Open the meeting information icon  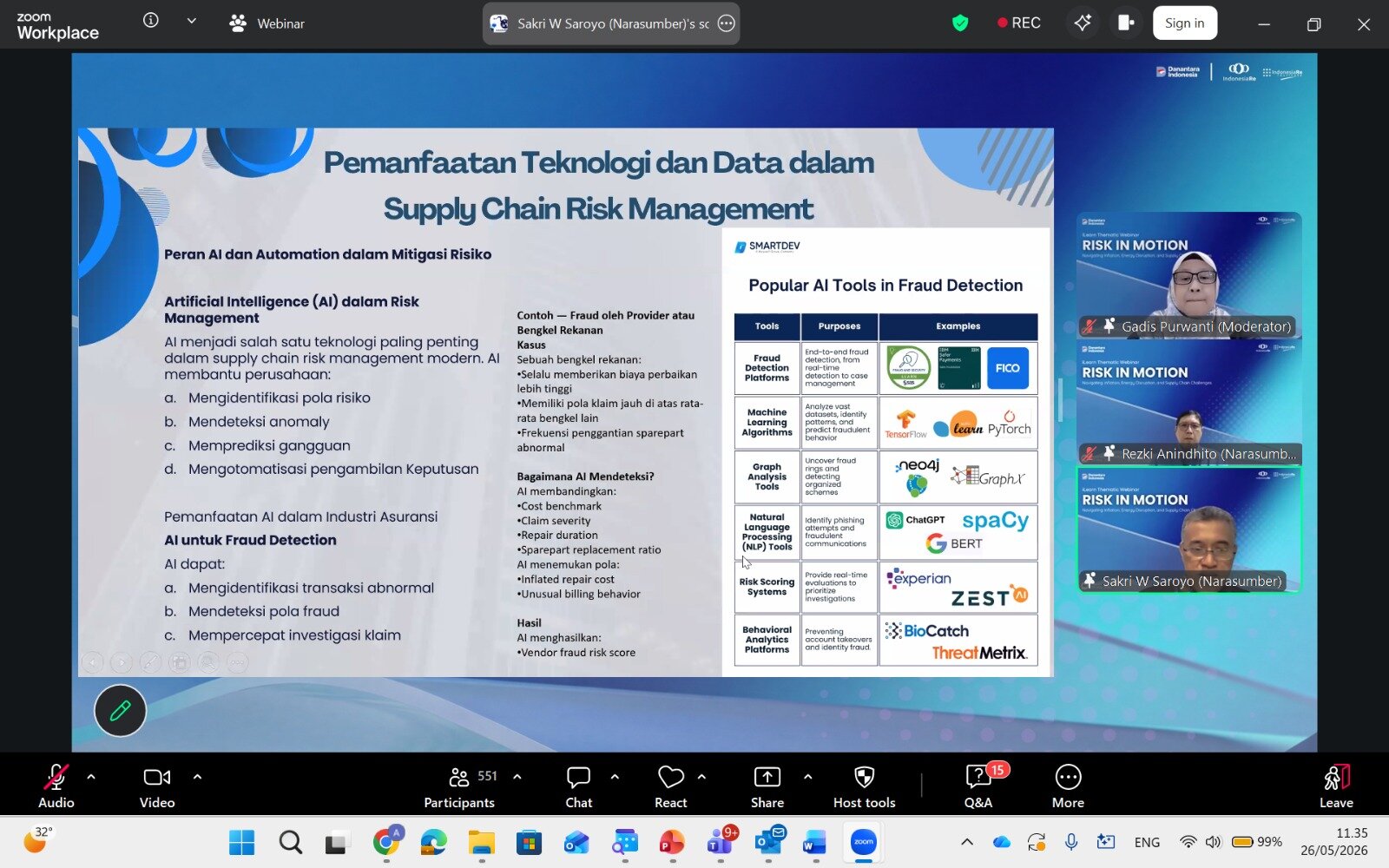point(151,21)
